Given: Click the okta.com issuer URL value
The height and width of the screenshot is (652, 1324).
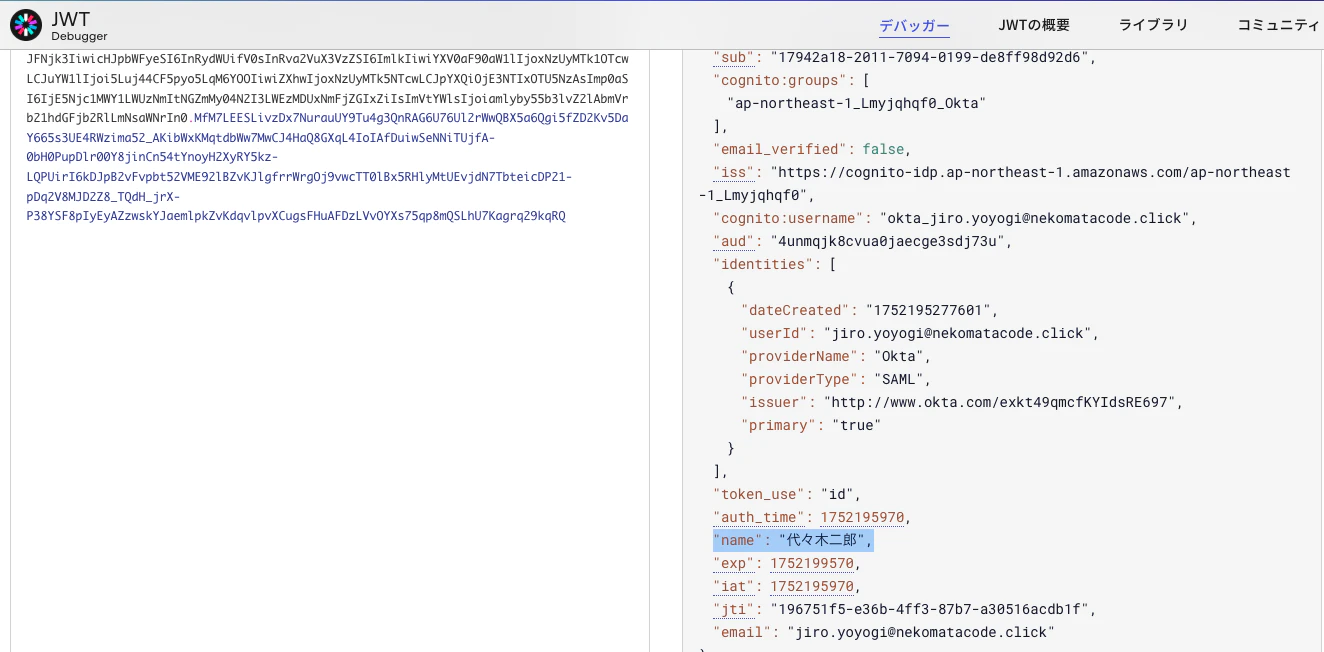Looking at the screenshot, I should click(1000, 402).
